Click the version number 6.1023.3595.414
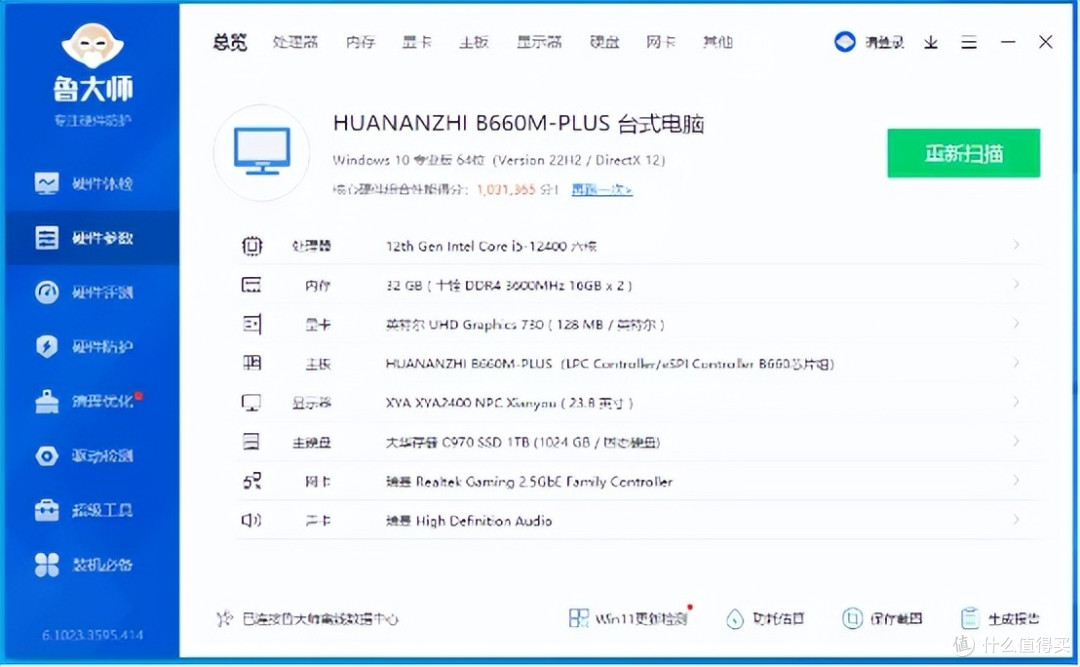 [x=92, y=635]
